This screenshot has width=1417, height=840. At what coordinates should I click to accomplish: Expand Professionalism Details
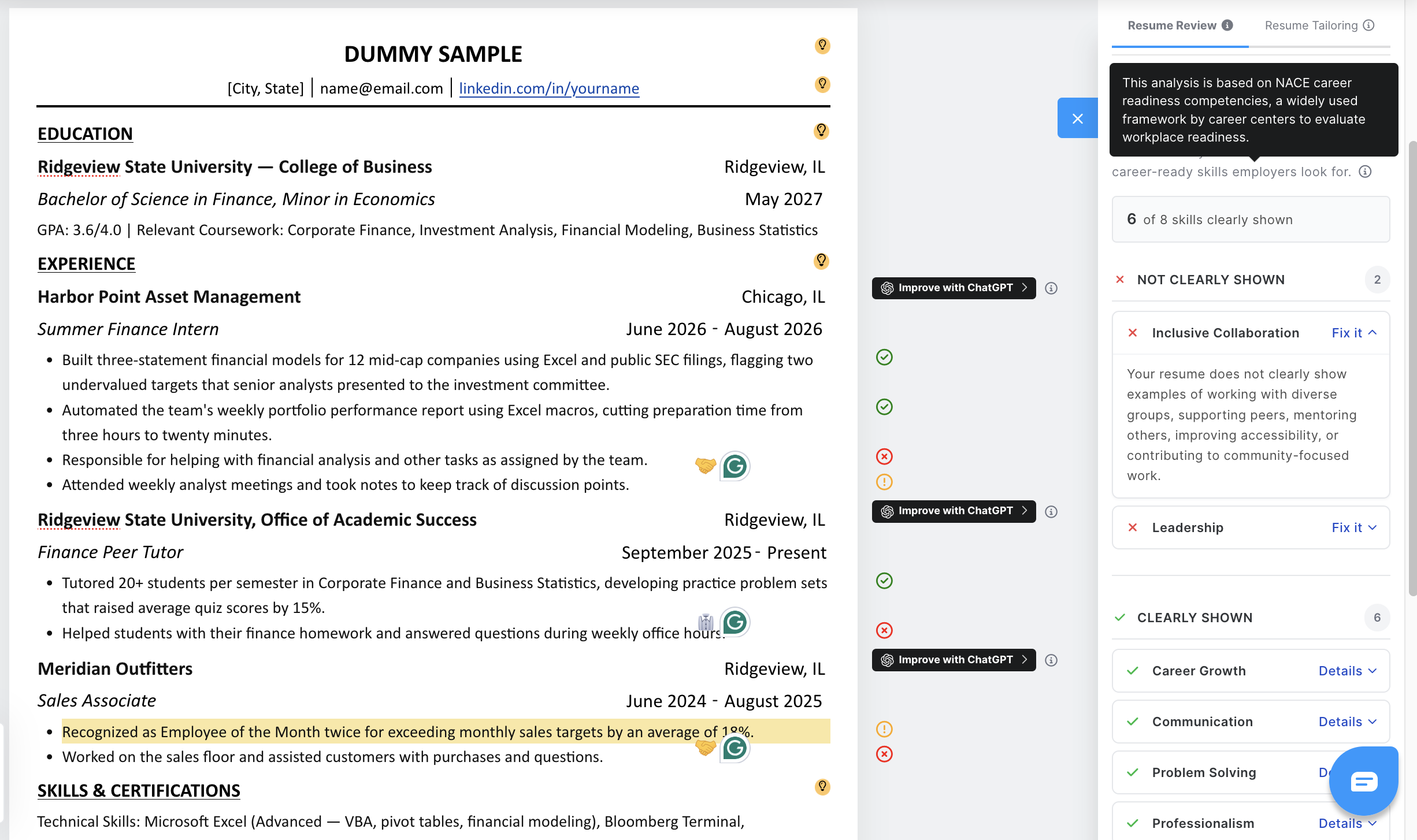pos(1348,824)
